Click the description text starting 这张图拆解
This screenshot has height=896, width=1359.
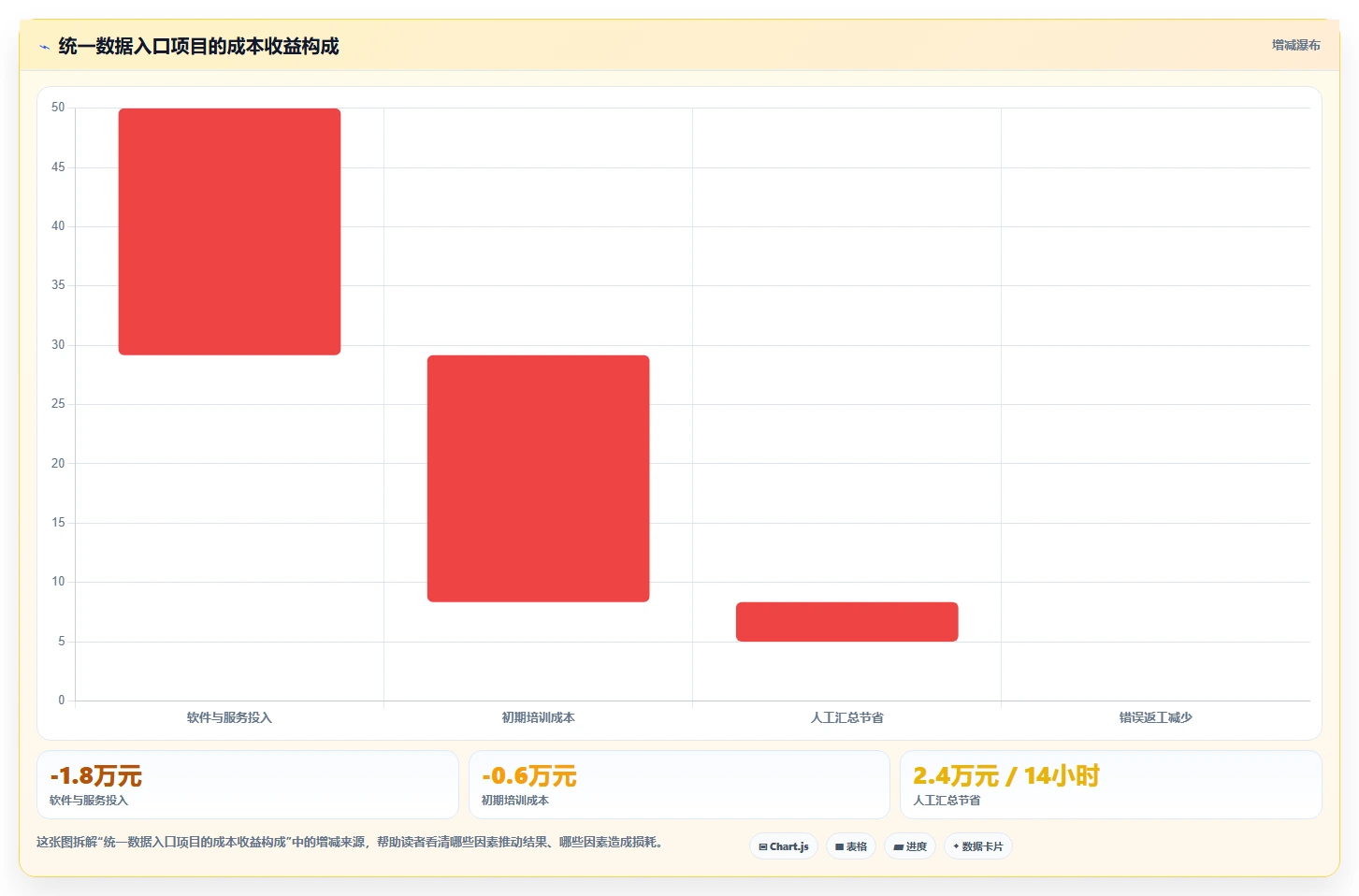[352, 843]
